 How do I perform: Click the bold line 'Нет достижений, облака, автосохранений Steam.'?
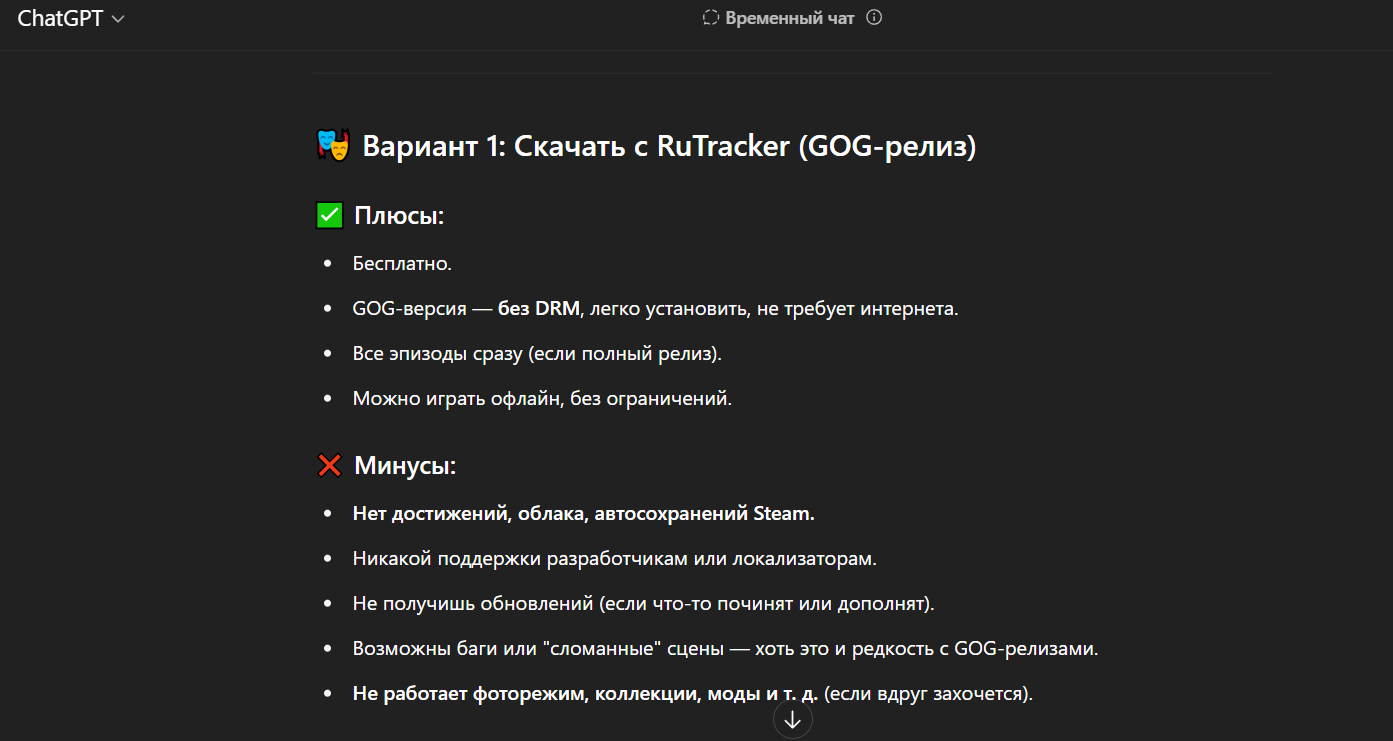click(x=584, y=514)
